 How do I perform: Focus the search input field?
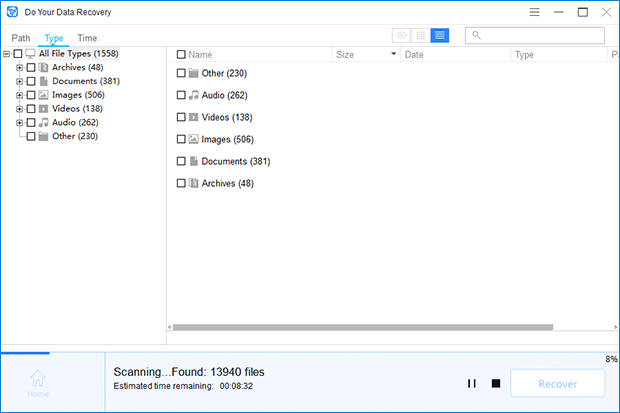tap(535, 35)
